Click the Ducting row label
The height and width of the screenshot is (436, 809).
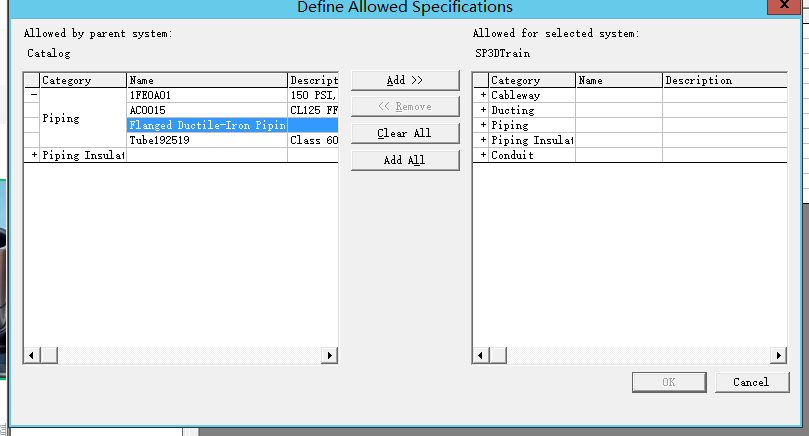pos(513,110)
